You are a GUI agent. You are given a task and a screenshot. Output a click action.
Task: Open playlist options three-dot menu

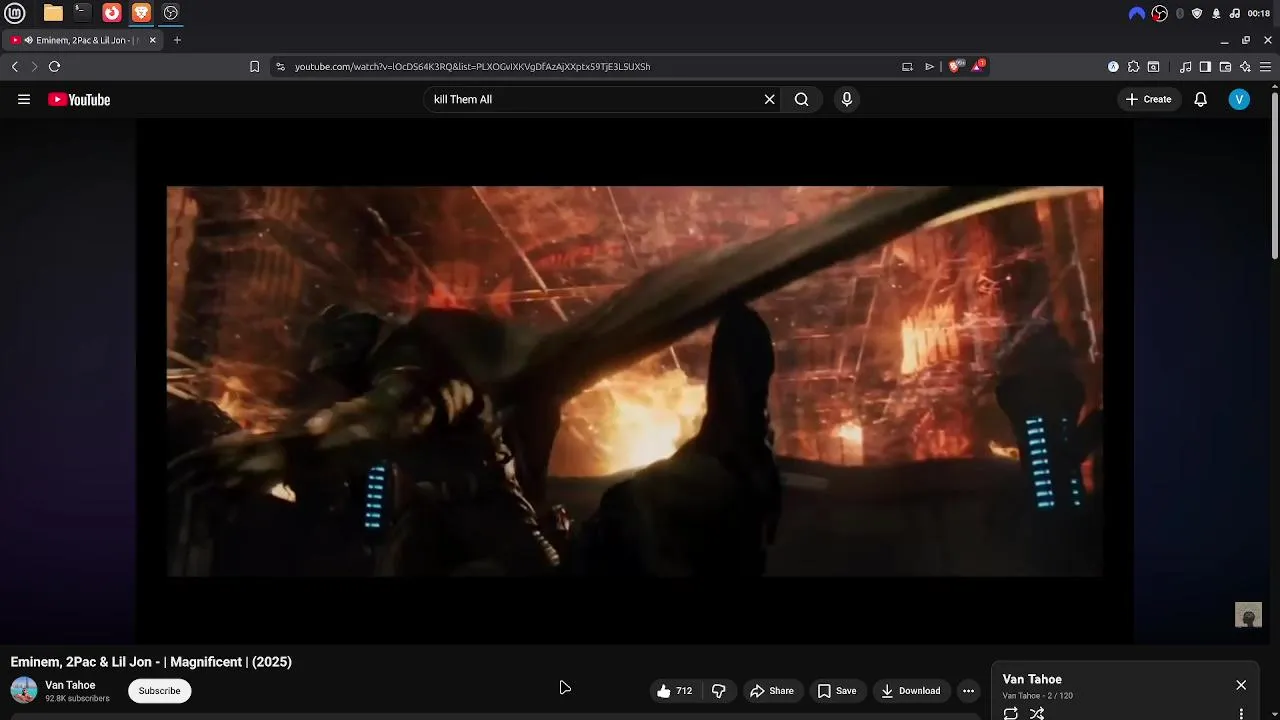1241,714
